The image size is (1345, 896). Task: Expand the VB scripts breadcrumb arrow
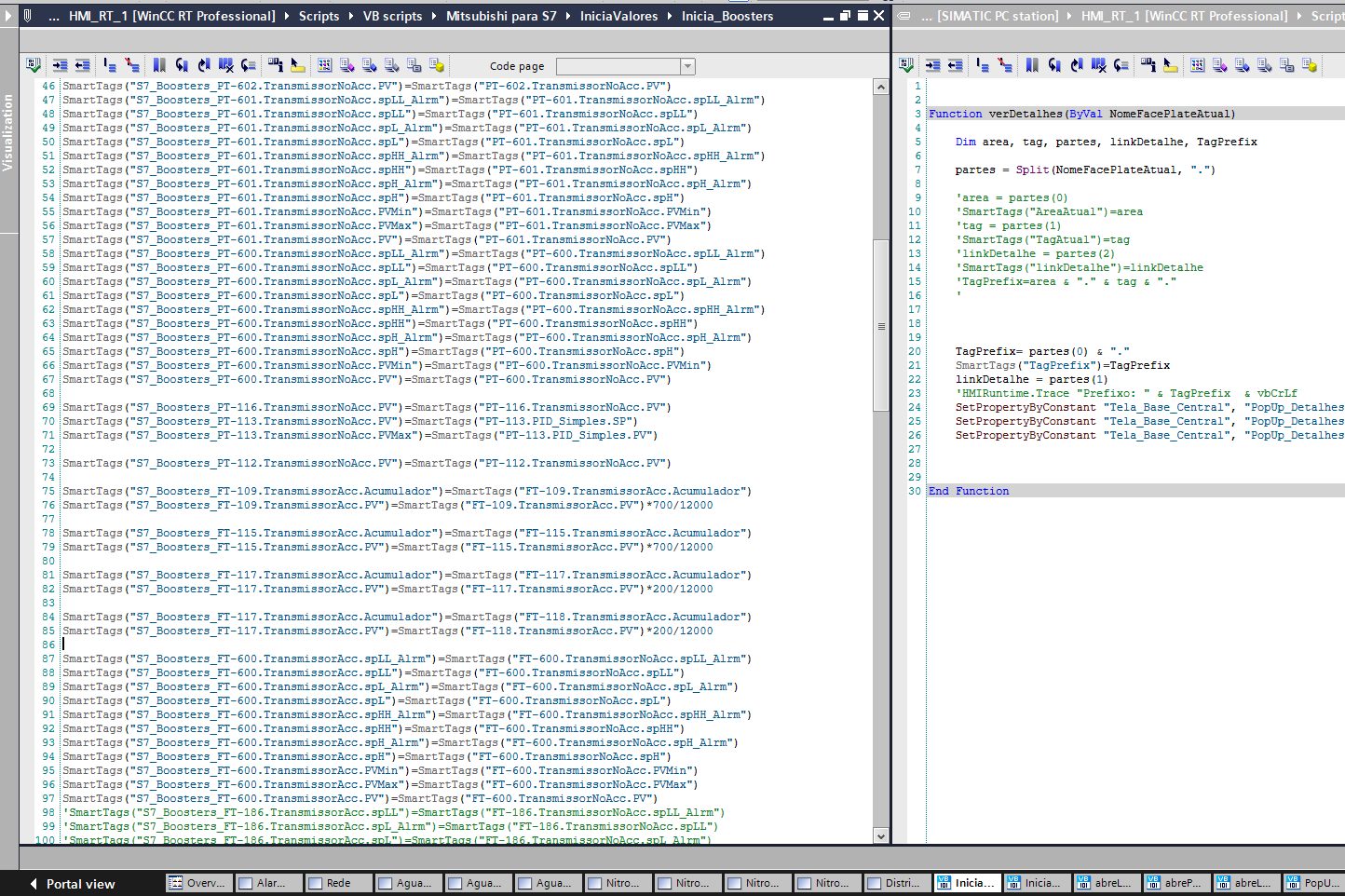pyautogui.click(x=434, y=16)
